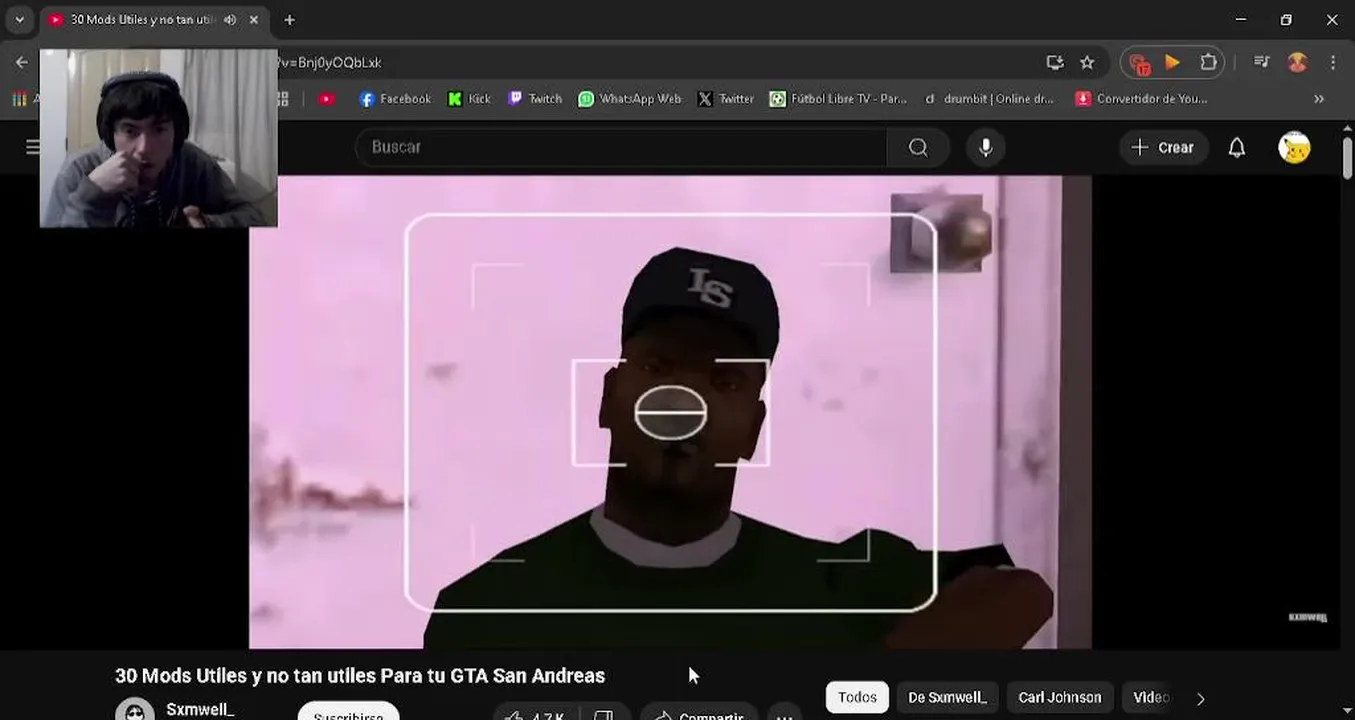Screen dimensions: 1355x720
Task: Mute the tab using its speaker icon
Action: [230, 20]
